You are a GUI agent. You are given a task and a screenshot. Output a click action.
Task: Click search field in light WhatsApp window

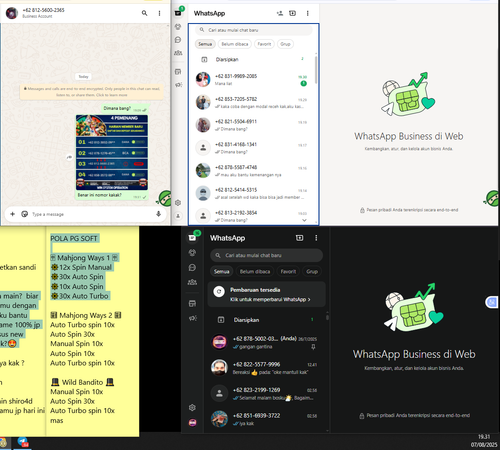click(254, 30)
